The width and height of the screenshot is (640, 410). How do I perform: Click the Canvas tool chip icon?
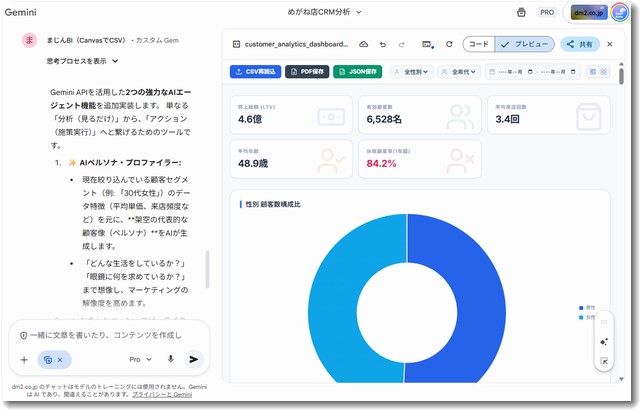pyautogui.click(x=48, y=360)
